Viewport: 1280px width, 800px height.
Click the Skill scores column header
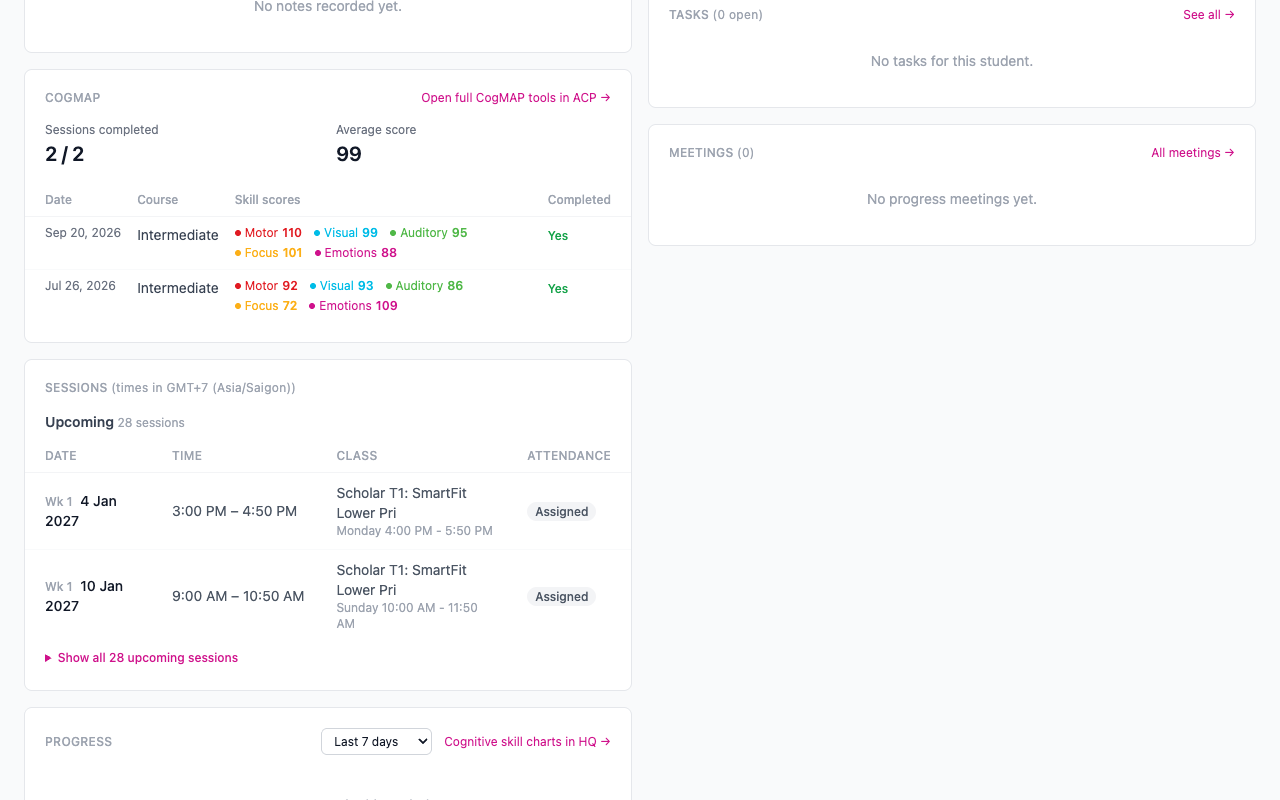click(268, 200)
